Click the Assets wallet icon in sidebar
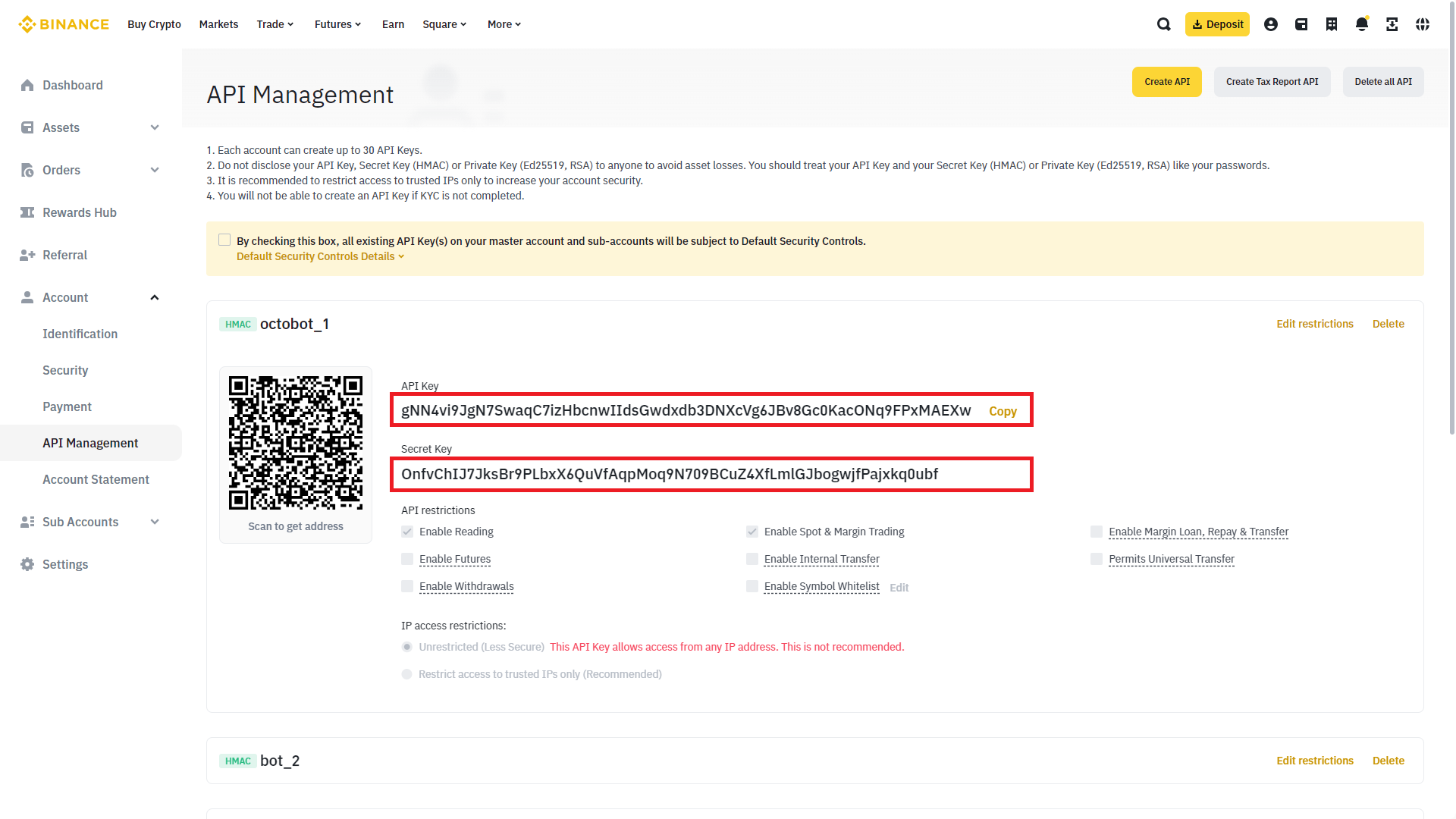 27,127
